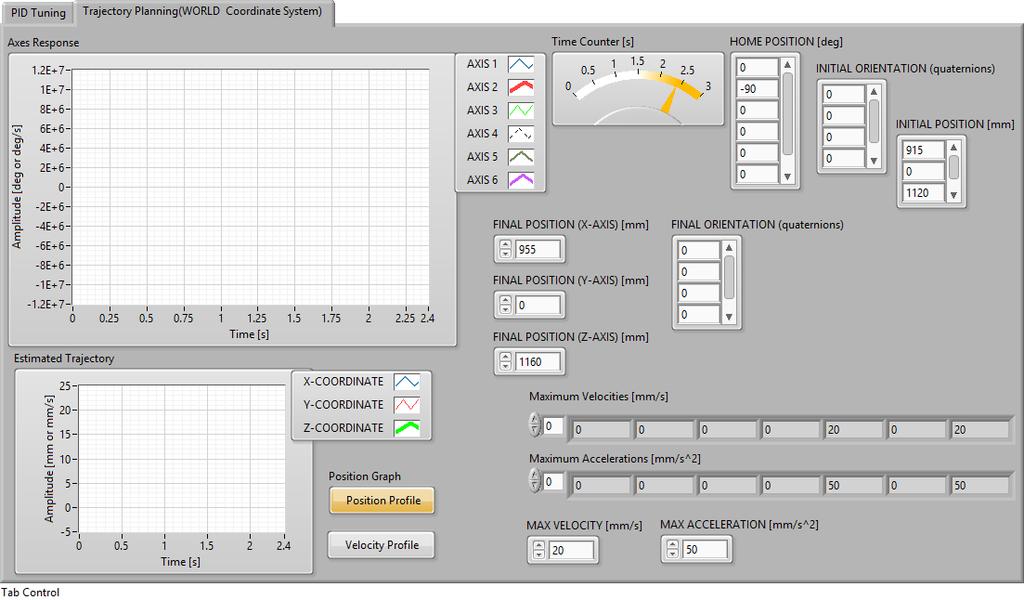Click the MAX ACCELERATION stepper arrows
The image size is (1024, 600).
pyautogui.click(x=672, y=550)
